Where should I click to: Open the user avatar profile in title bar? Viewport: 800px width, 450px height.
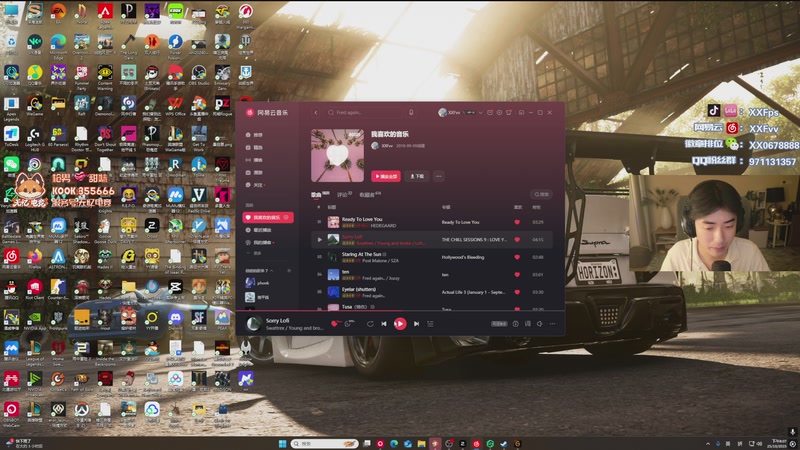coord(442,113)
